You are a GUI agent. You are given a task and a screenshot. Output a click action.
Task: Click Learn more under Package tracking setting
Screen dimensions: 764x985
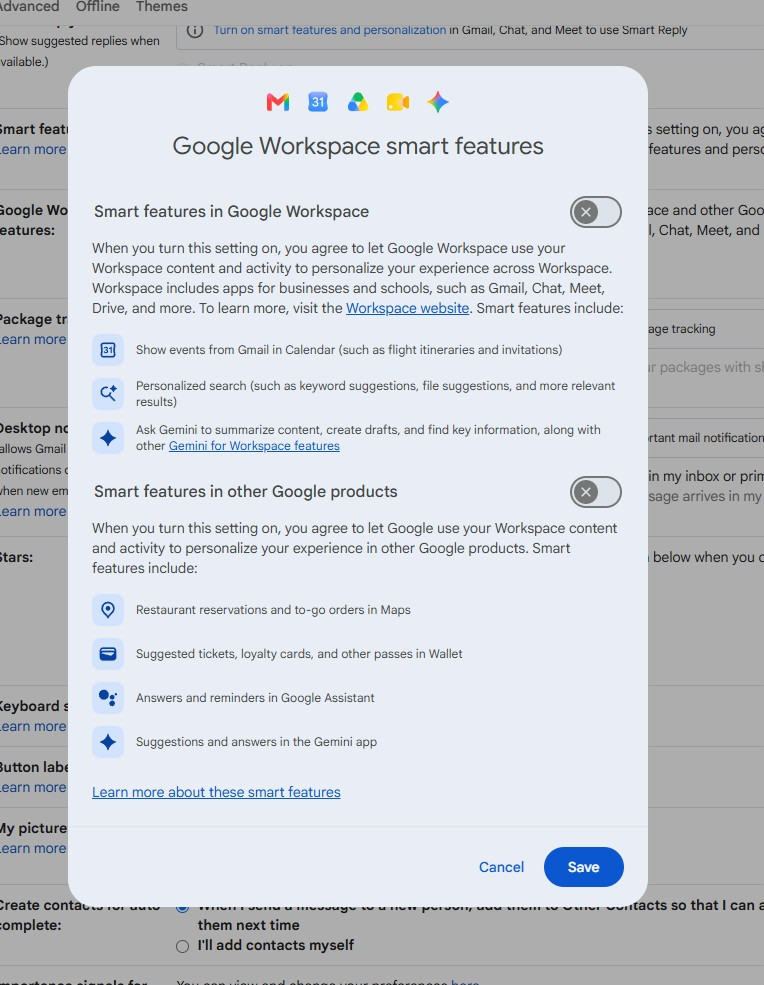click(x=33, y=339)
